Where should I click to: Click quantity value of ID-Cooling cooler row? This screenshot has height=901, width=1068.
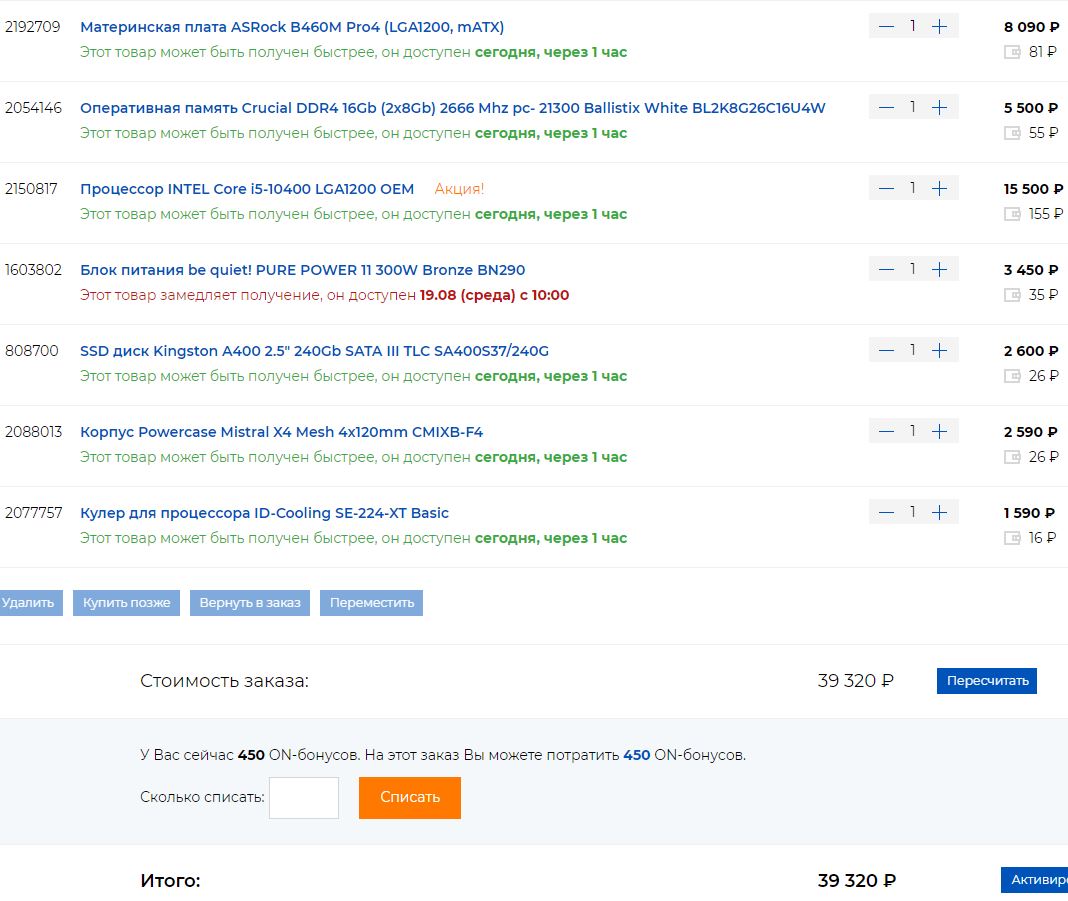(913, 513)
